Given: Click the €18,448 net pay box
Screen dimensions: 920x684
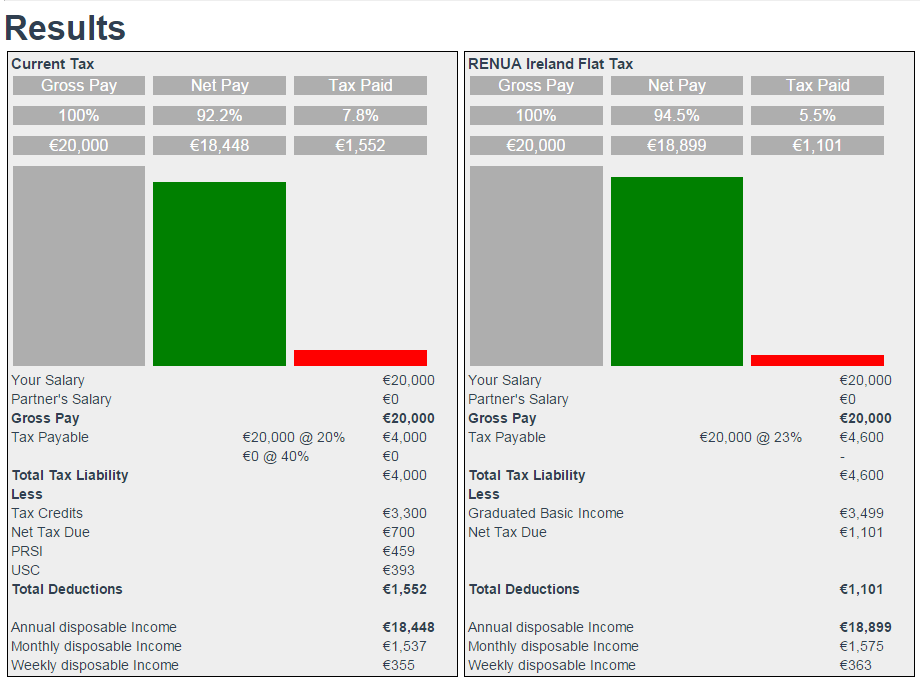Looking at the screenshot, I should (x=219, y=145).
